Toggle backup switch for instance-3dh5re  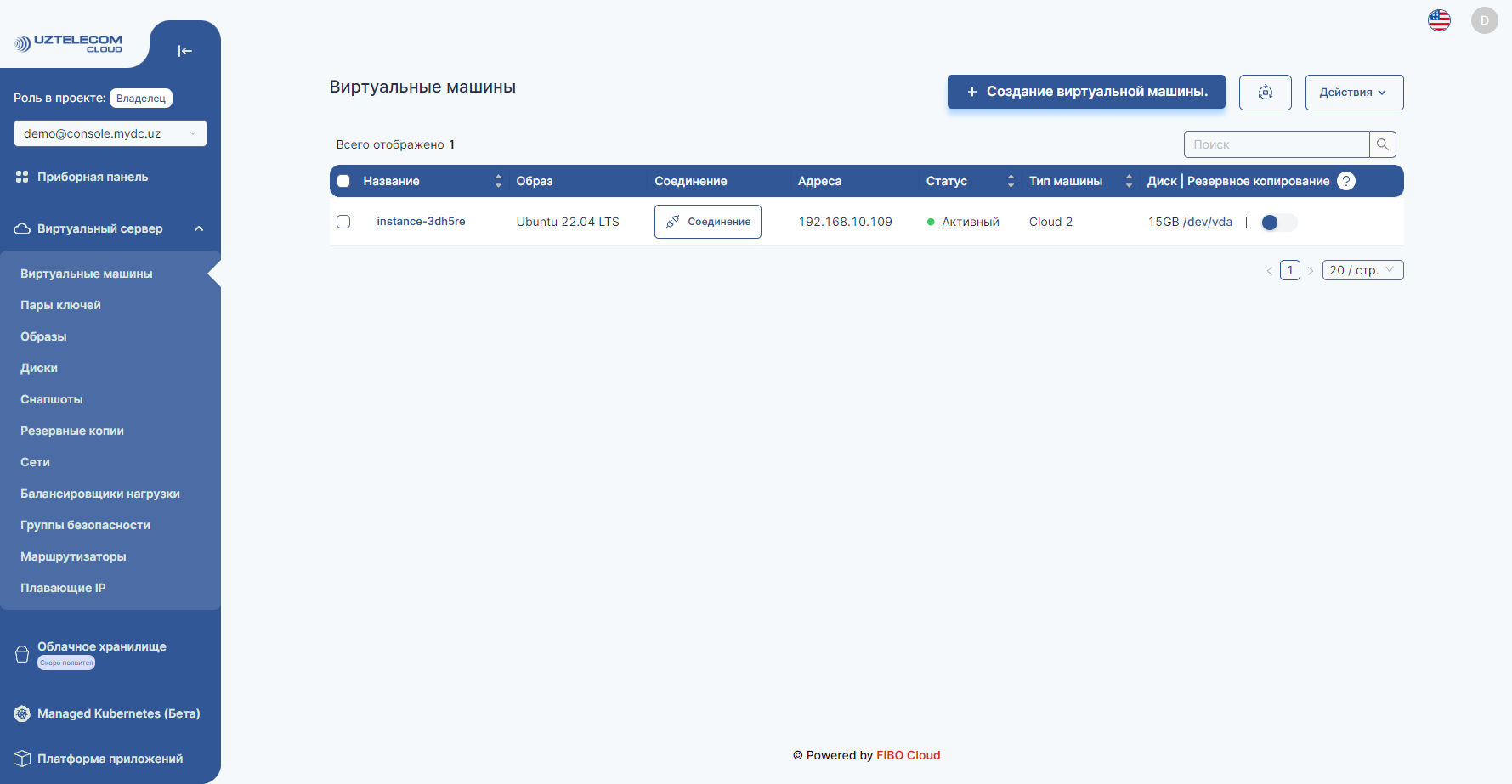(x=1278, y=223)
